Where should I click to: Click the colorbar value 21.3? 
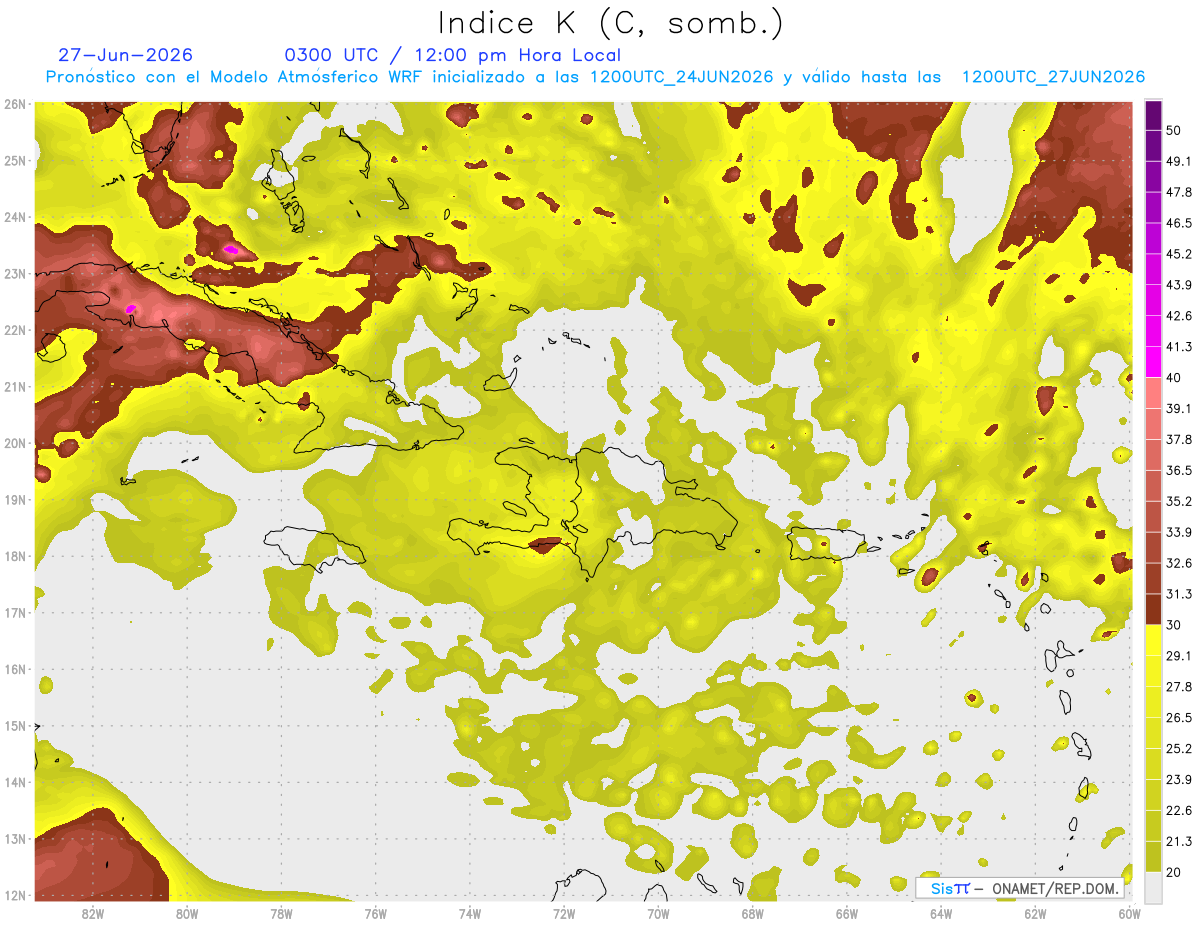(1179, 842)
